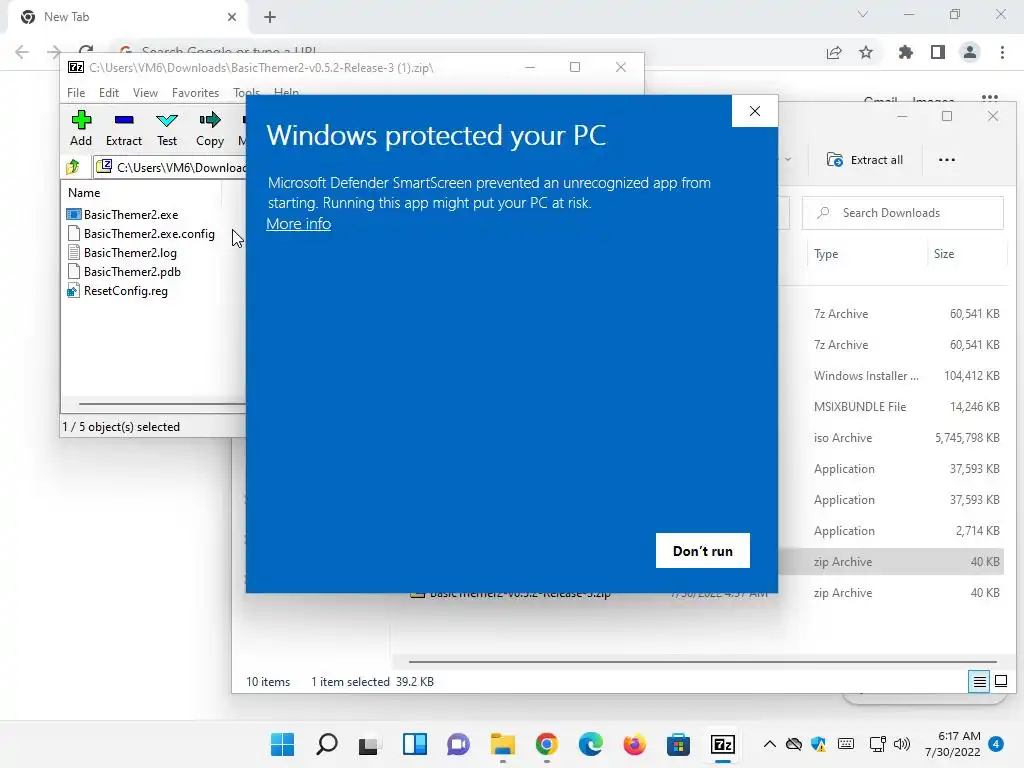Screen dimensions: 1024x768
Task: Show hidden tray icons chevron
Action: [x=769, y=744]
